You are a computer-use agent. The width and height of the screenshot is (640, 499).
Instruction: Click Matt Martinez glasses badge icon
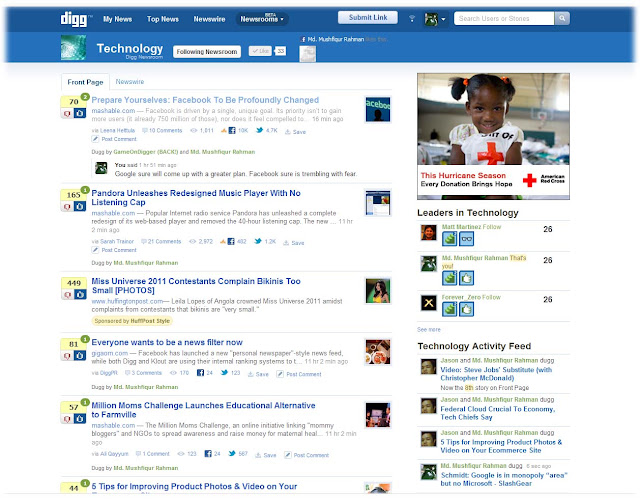tap(467, 239)
